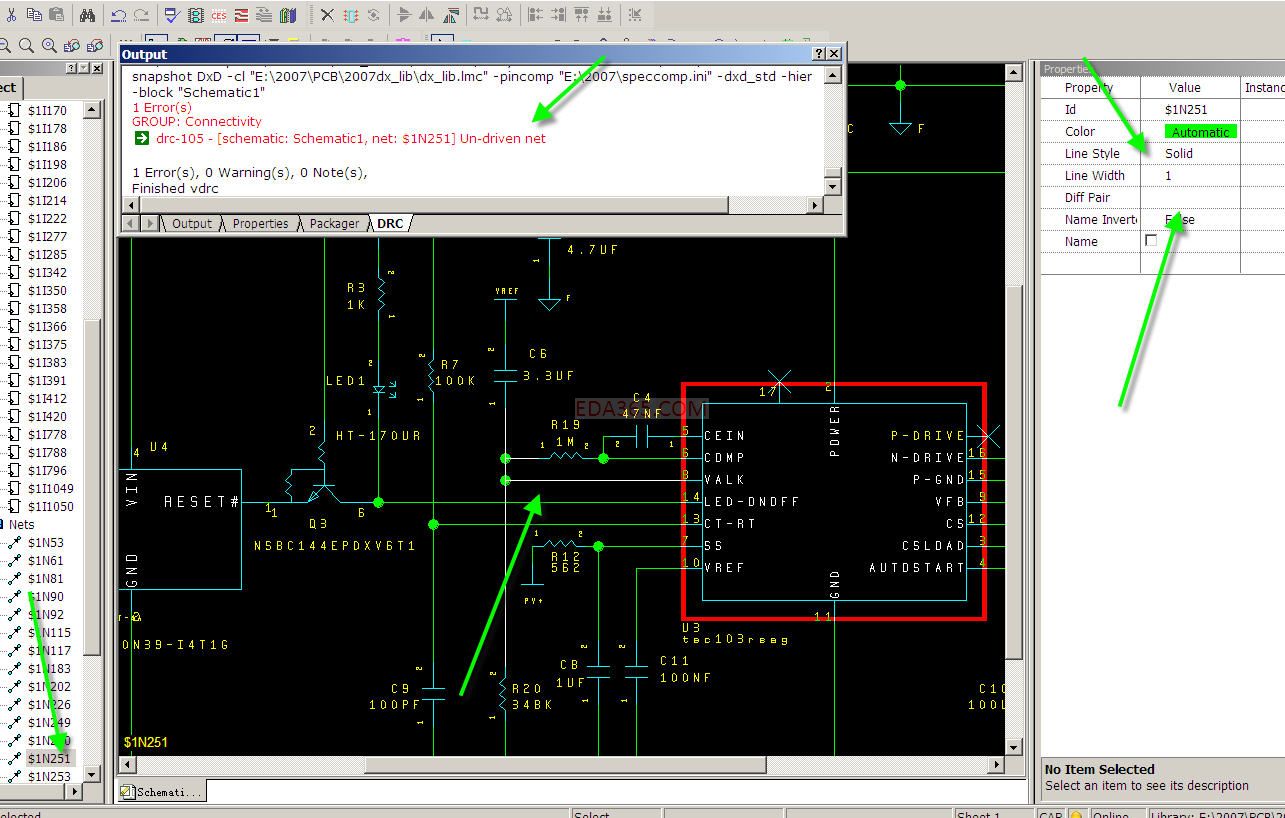Click the Delete X toolbar icon

(x=328, y=15)
